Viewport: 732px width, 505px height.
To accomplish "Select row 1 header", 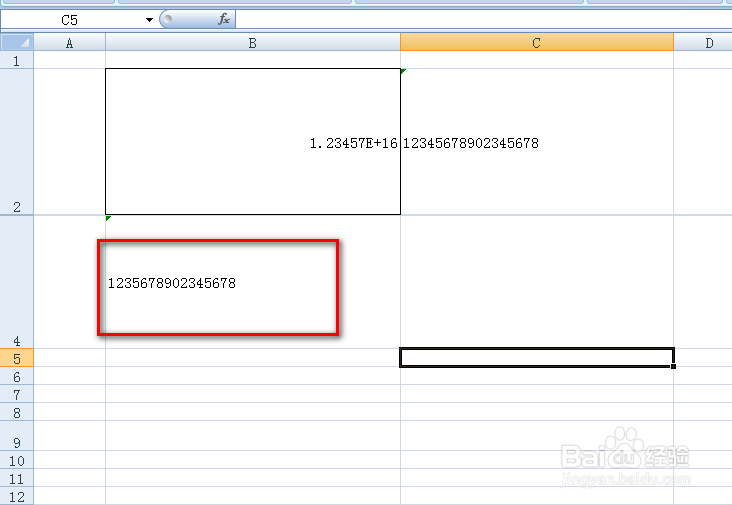I will [17, 60].
